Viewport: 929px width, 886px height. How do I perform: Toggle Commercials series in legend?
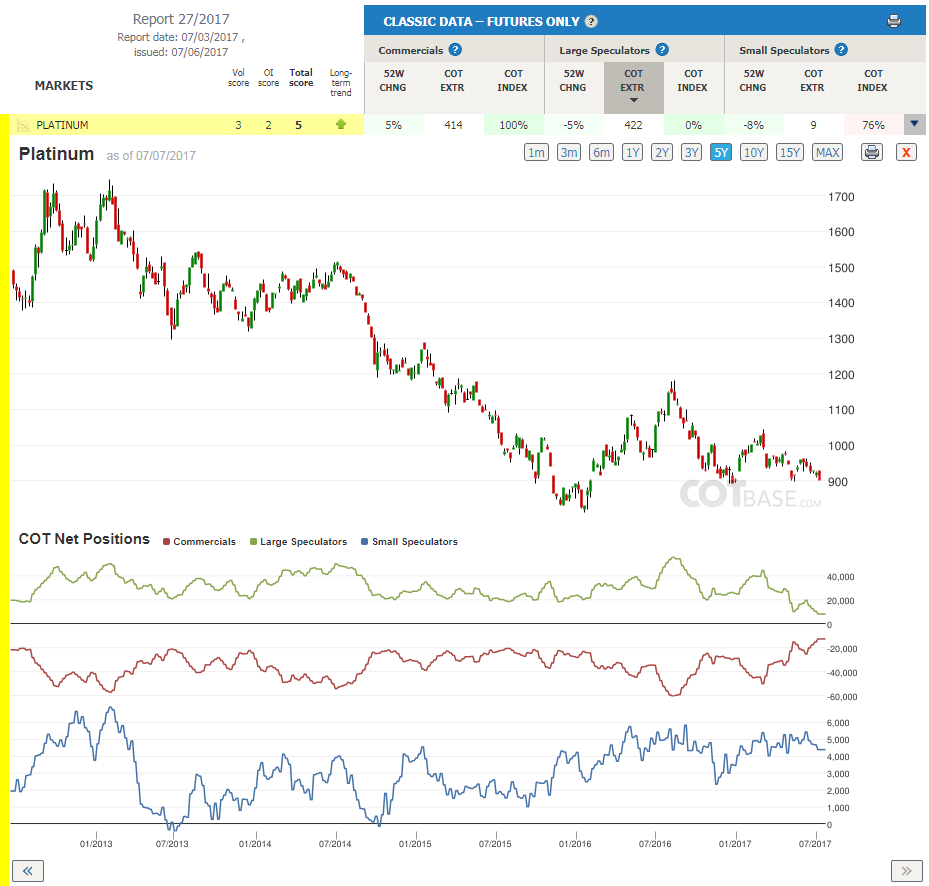[199, 542]
